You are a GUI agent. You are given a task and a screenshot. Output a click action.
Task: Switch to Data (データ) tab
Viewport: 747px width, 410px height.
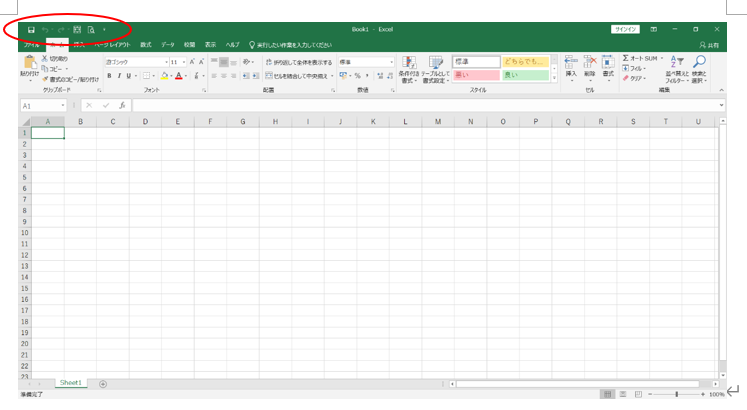click(167, 45)
